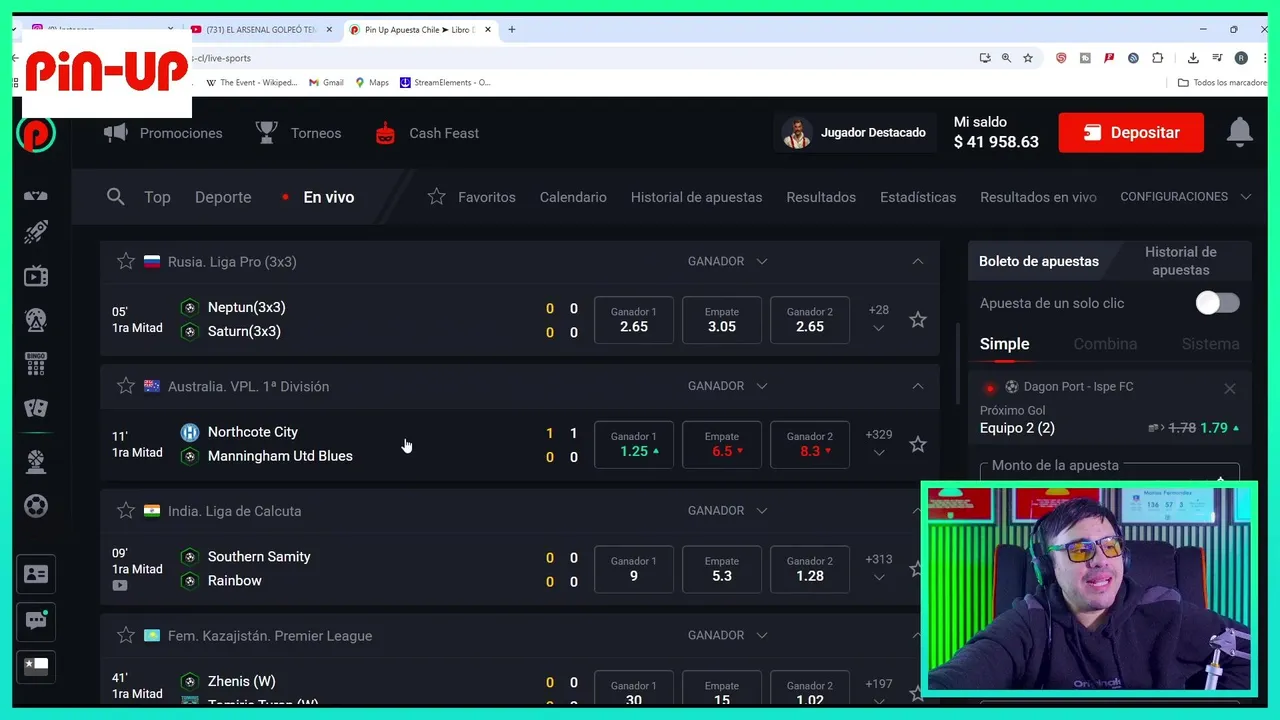This screenshot has height=720, width=1280.
Task: Remove Dagon Port - Ispe FC bet
Action: pyautogui.click(x=1230, y=388)
